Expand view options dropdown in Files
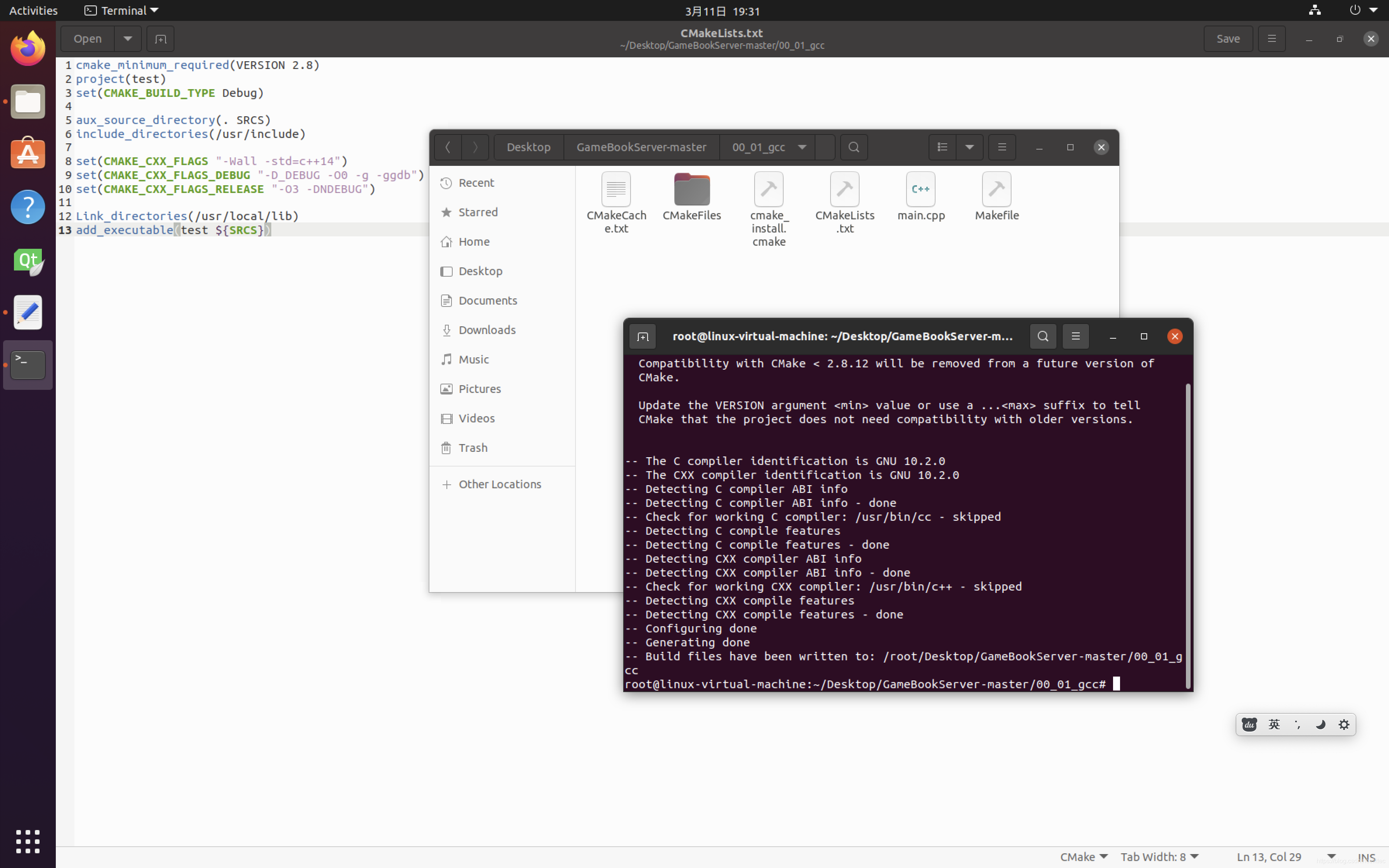Screen dimensions: 1389x868 point(969,148)
